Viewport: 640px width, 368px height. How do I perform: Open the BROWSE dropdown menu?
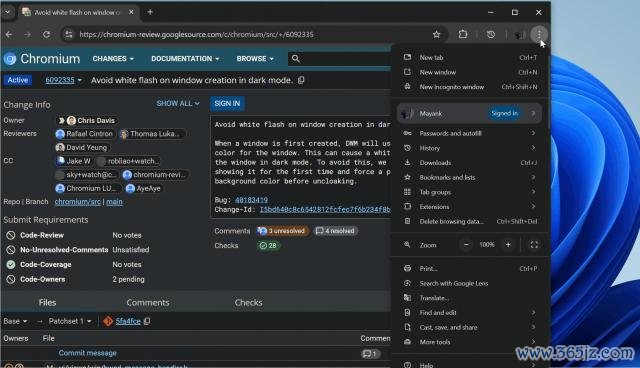(255, 59)
